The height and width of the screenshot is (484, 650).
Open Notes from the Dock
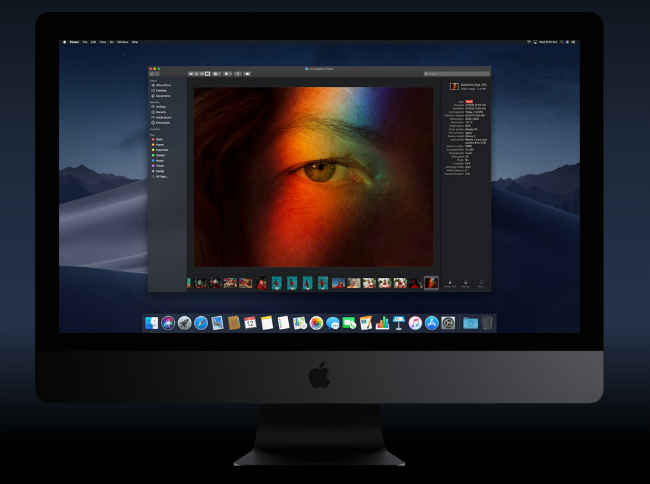[267, 323]
